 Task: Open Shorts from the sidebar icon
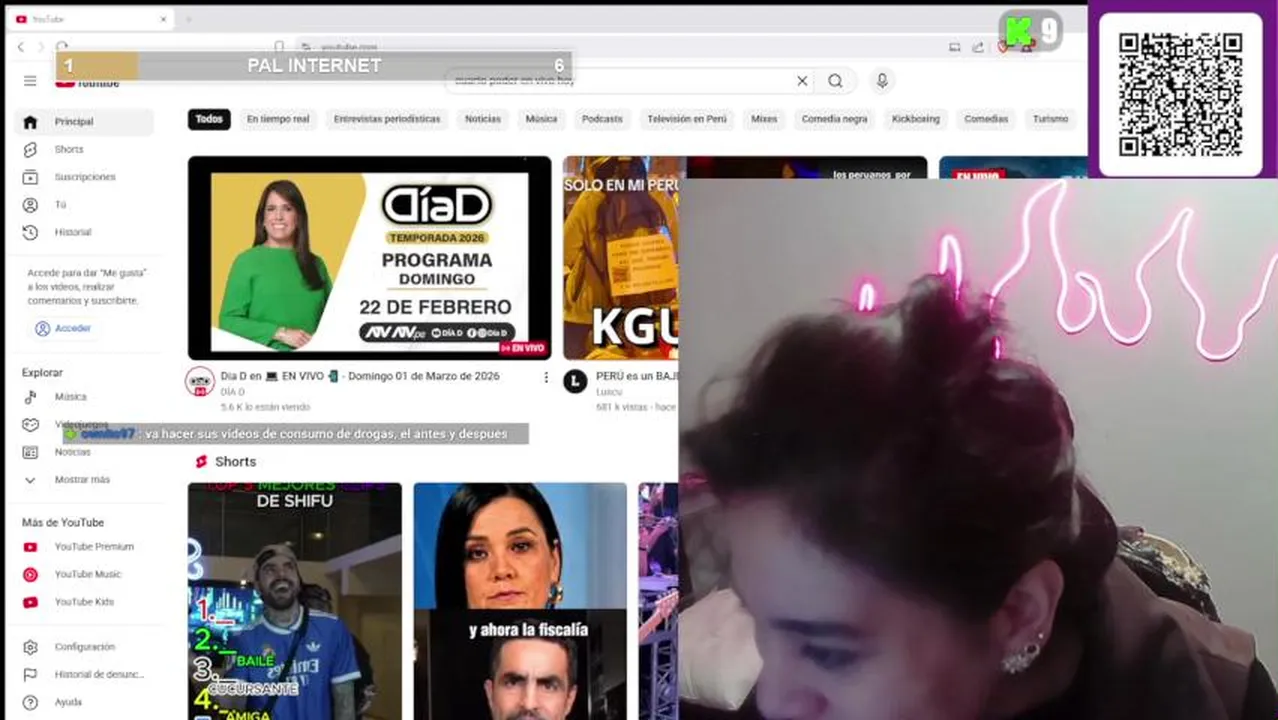click(x=30, y=149)
